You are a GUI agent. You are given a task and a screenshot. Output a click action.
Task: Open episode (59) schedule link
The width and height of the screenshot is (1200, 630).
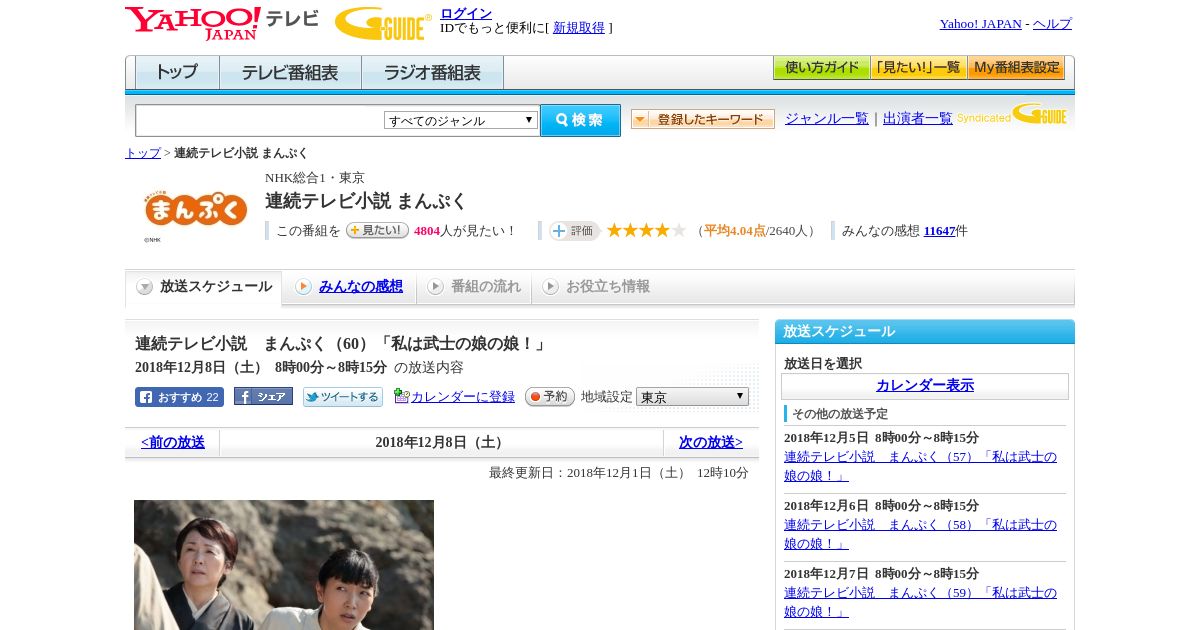coord(920,602)
